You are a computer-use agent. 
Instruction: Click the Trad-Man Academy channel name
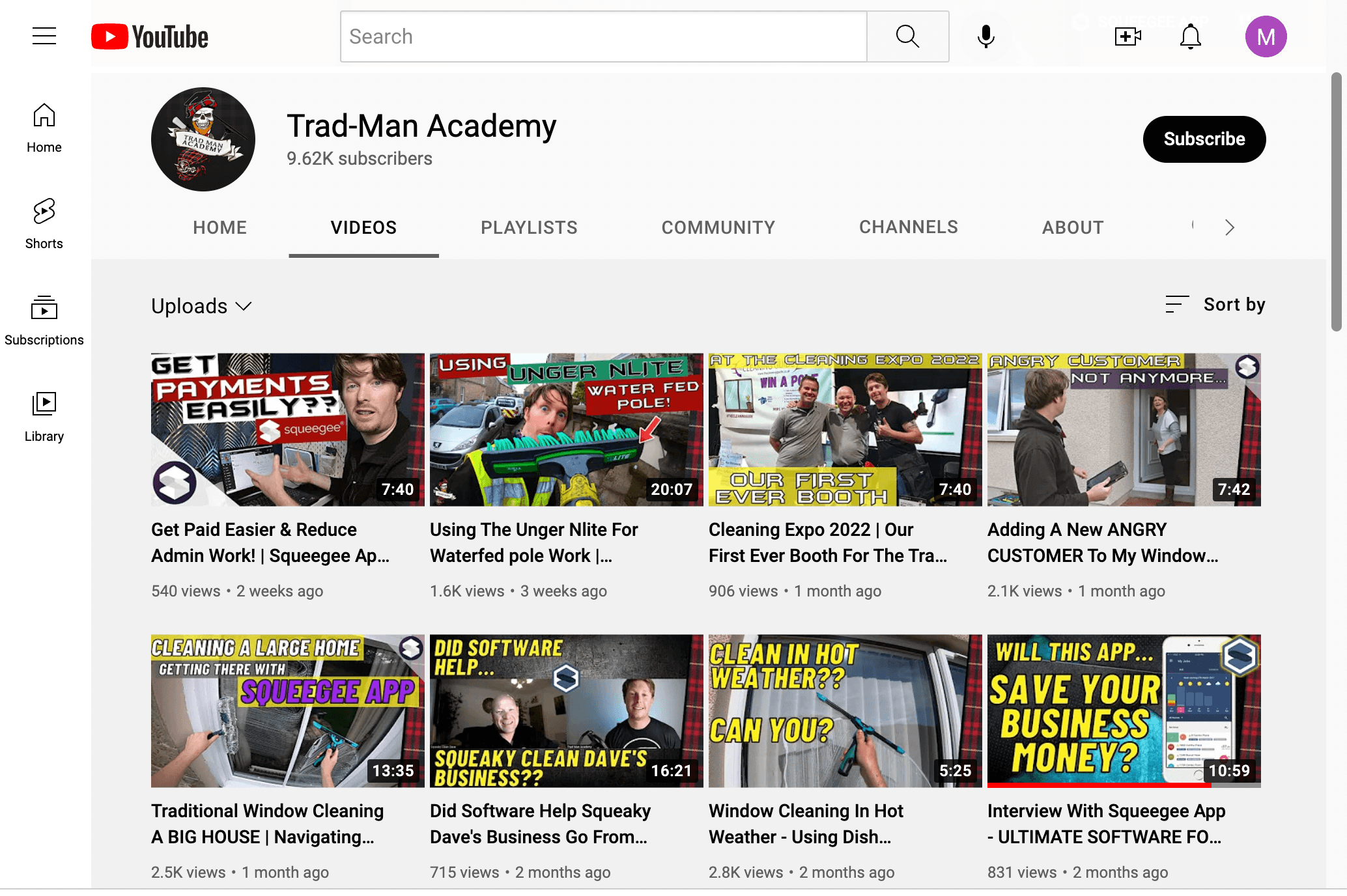[421, 126]
